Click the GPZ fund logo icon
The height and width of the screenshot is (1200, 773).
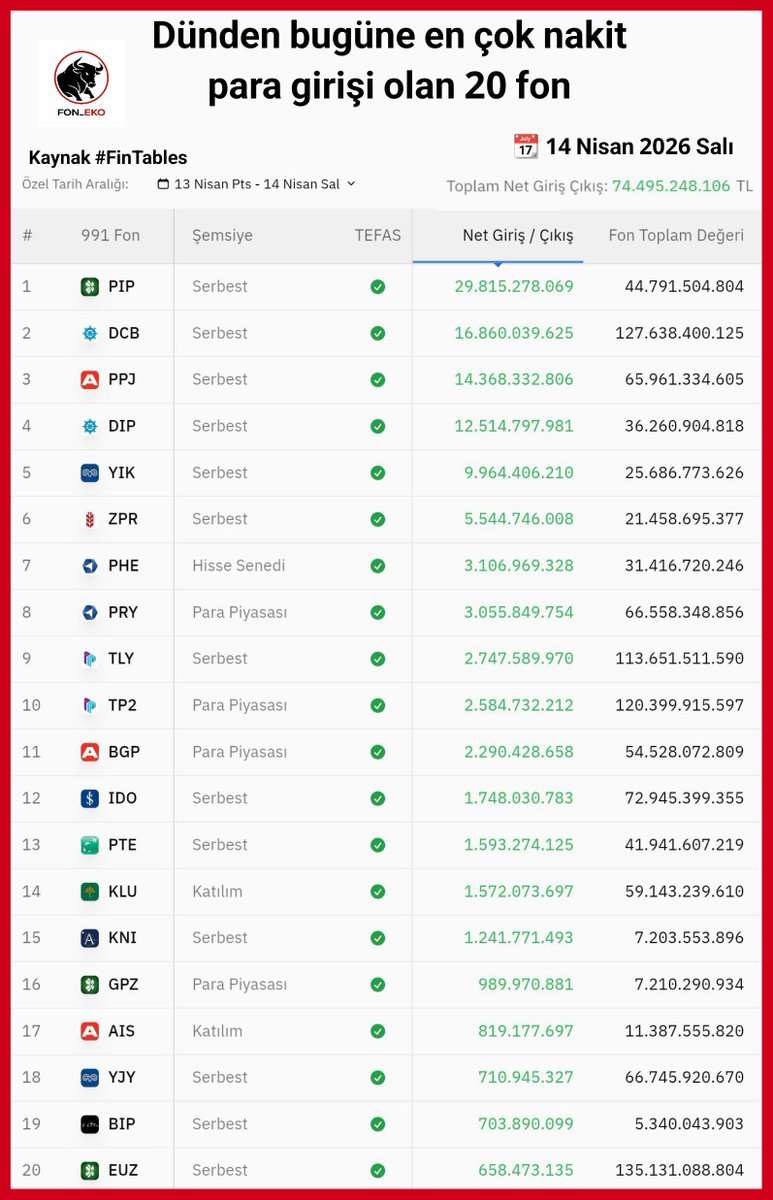90,984
